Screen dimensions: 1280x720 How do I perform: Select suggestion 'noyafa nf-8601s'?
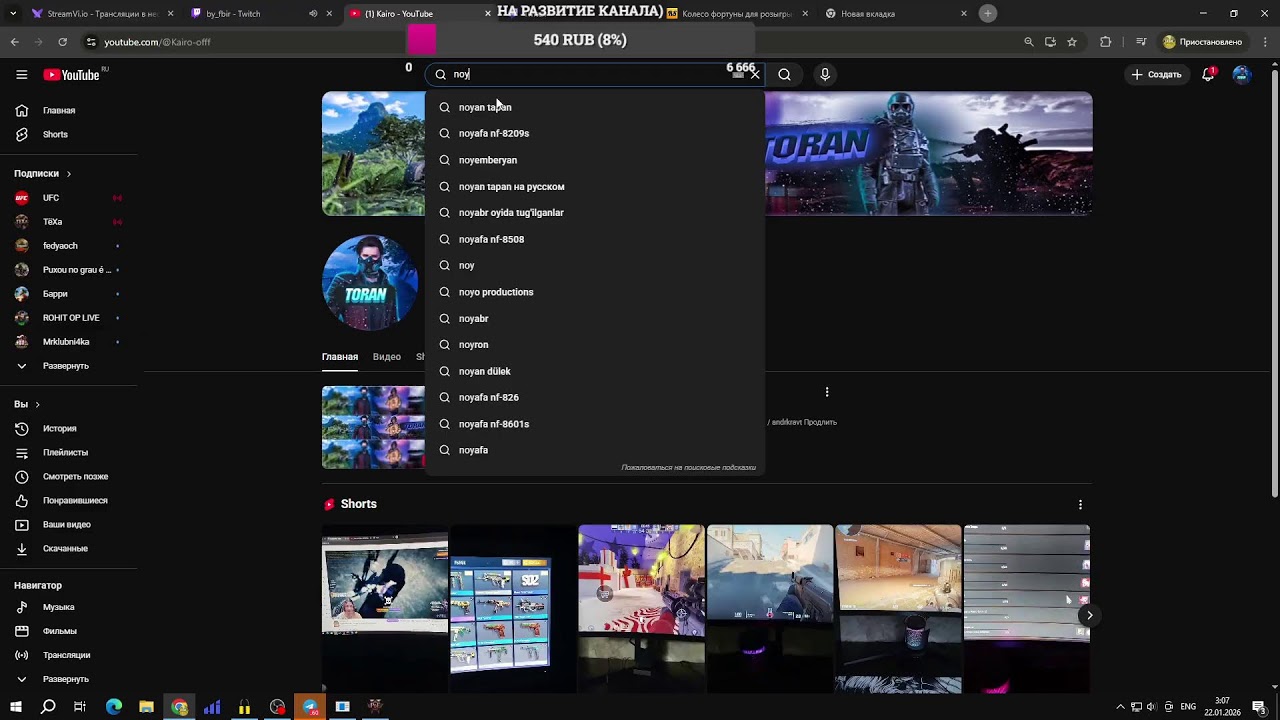pos(595,424)
